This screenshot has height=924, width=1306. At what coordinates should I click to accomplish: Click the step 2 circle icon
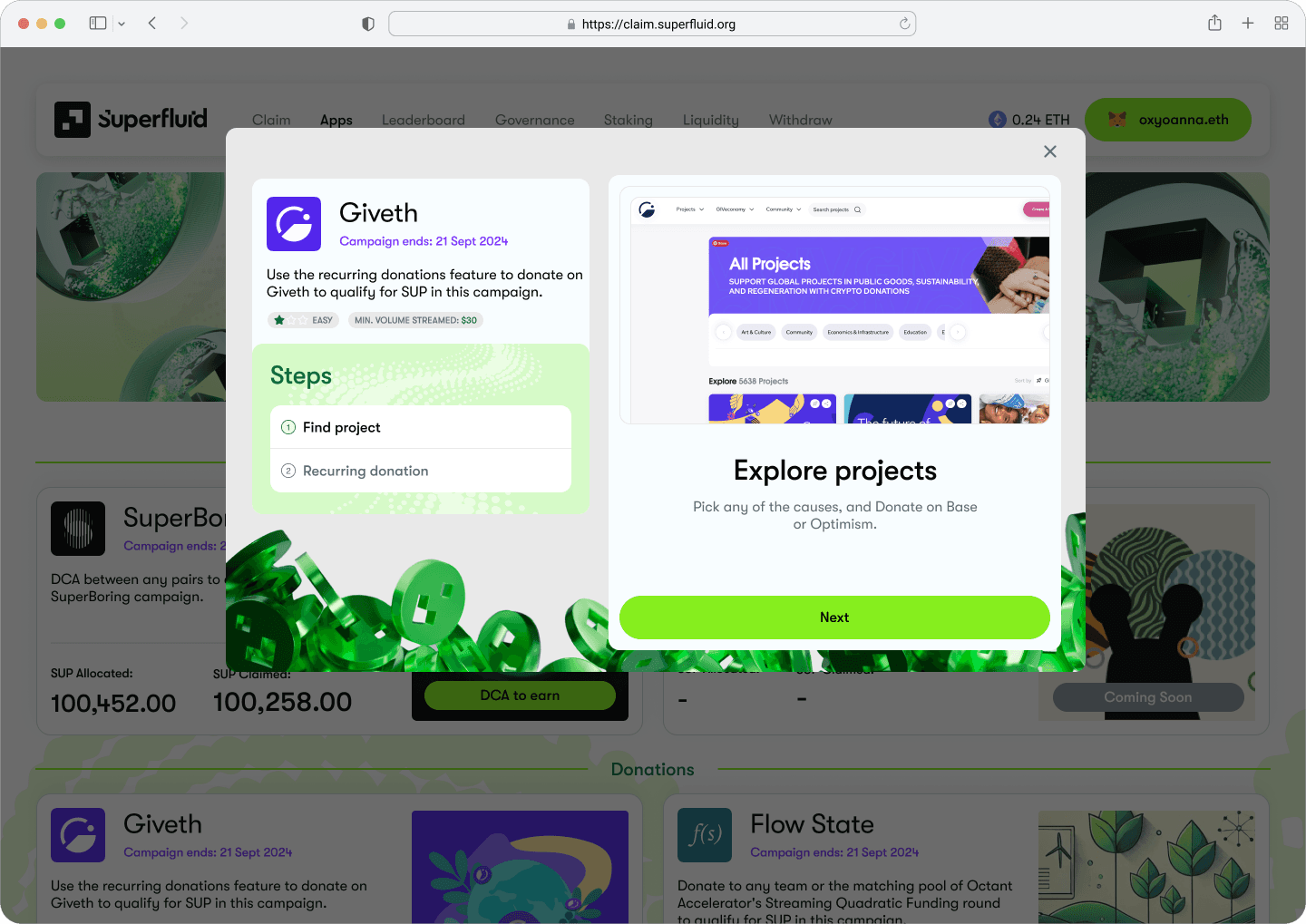[x=288, y=471]
